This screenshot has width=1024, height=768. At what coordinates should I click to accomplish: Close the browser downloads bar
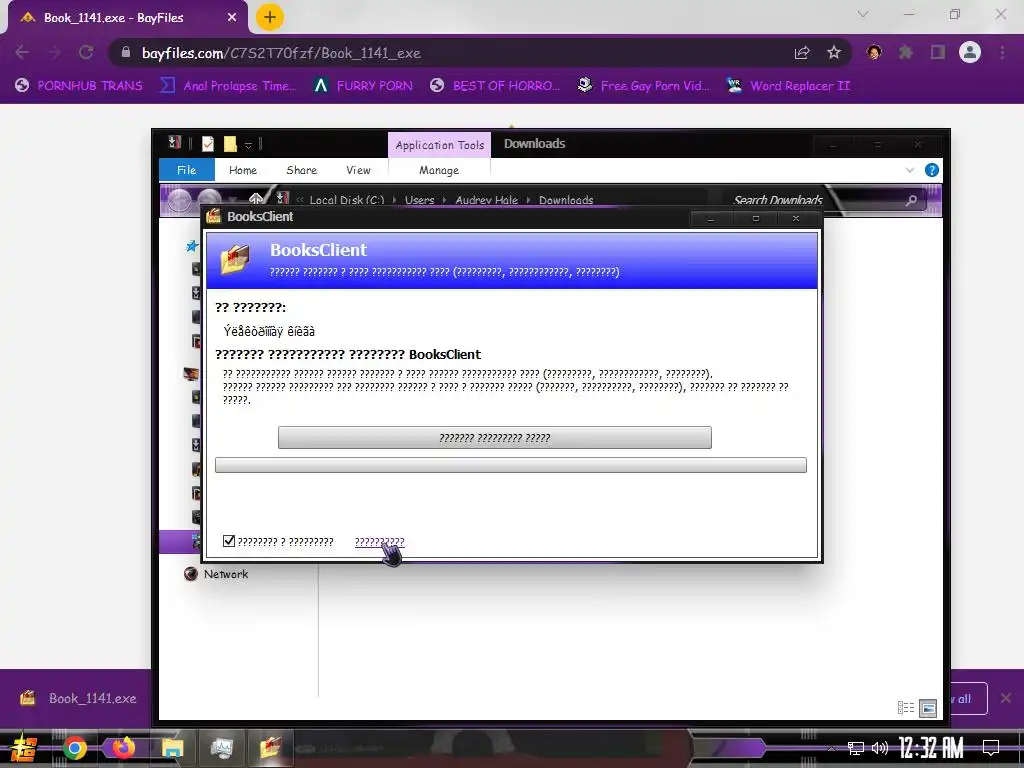[x=1006, y=698]
